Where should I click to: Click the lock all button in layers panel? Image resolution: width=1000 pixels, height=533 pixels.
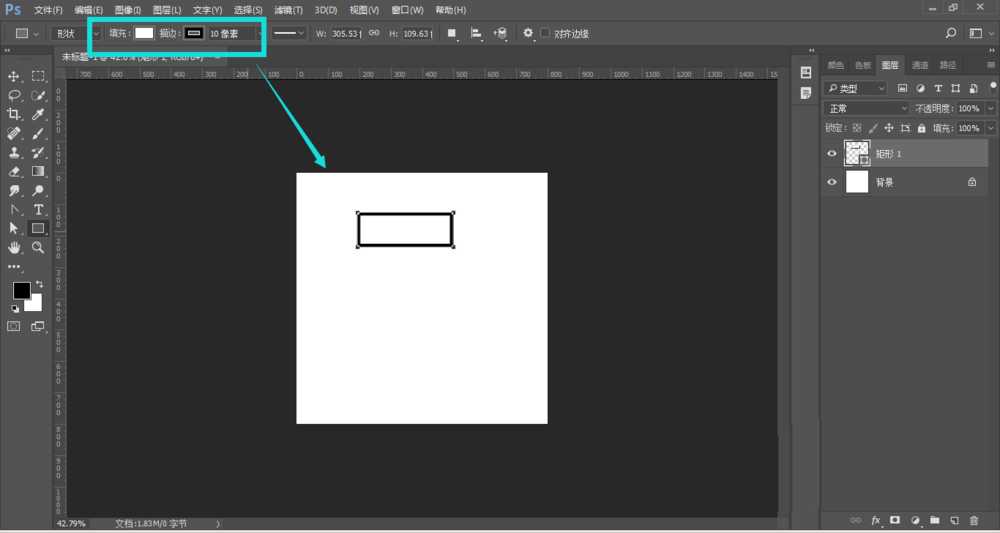(x=921, y=128)
